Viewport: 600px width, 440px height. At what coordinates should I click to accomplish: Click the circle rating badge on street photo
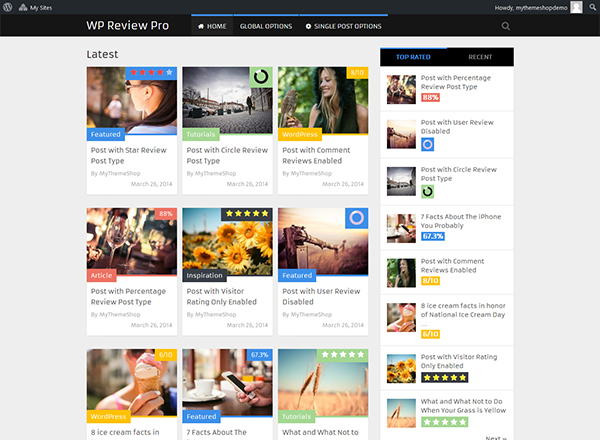[261, 77]
